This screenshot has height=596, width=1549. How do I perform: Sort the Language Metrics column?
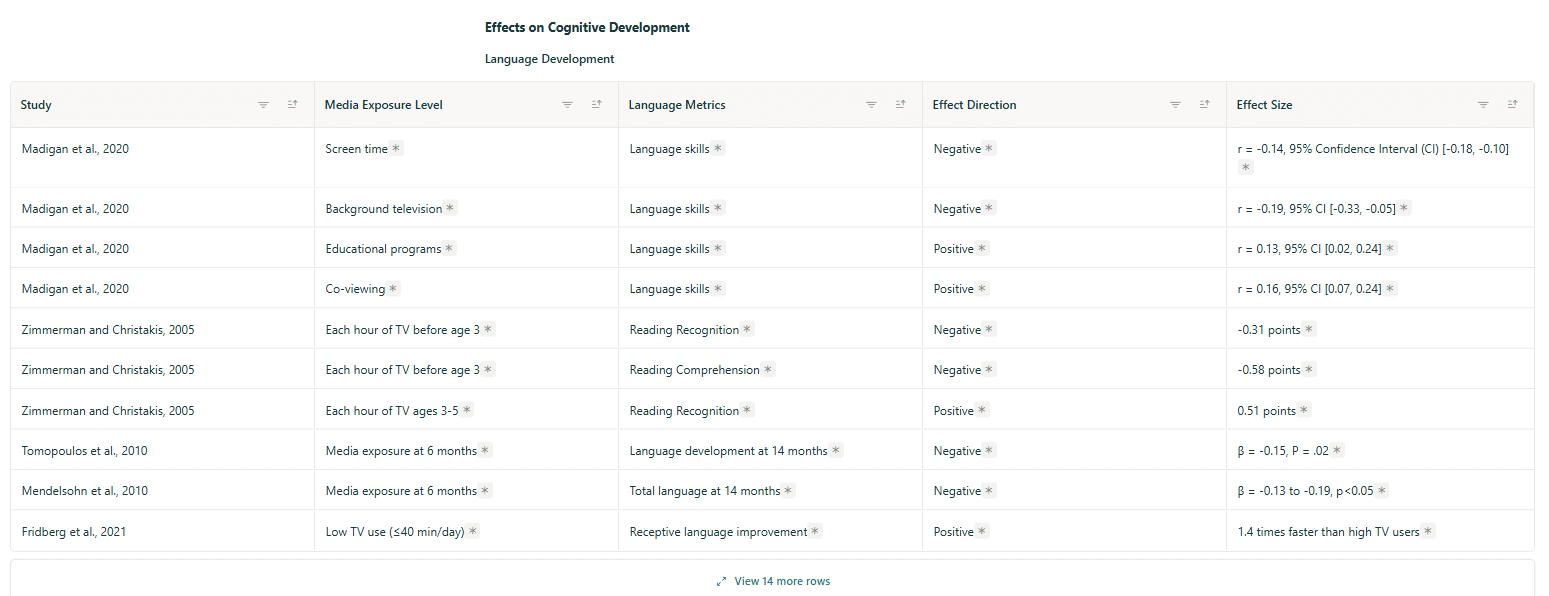900,105
